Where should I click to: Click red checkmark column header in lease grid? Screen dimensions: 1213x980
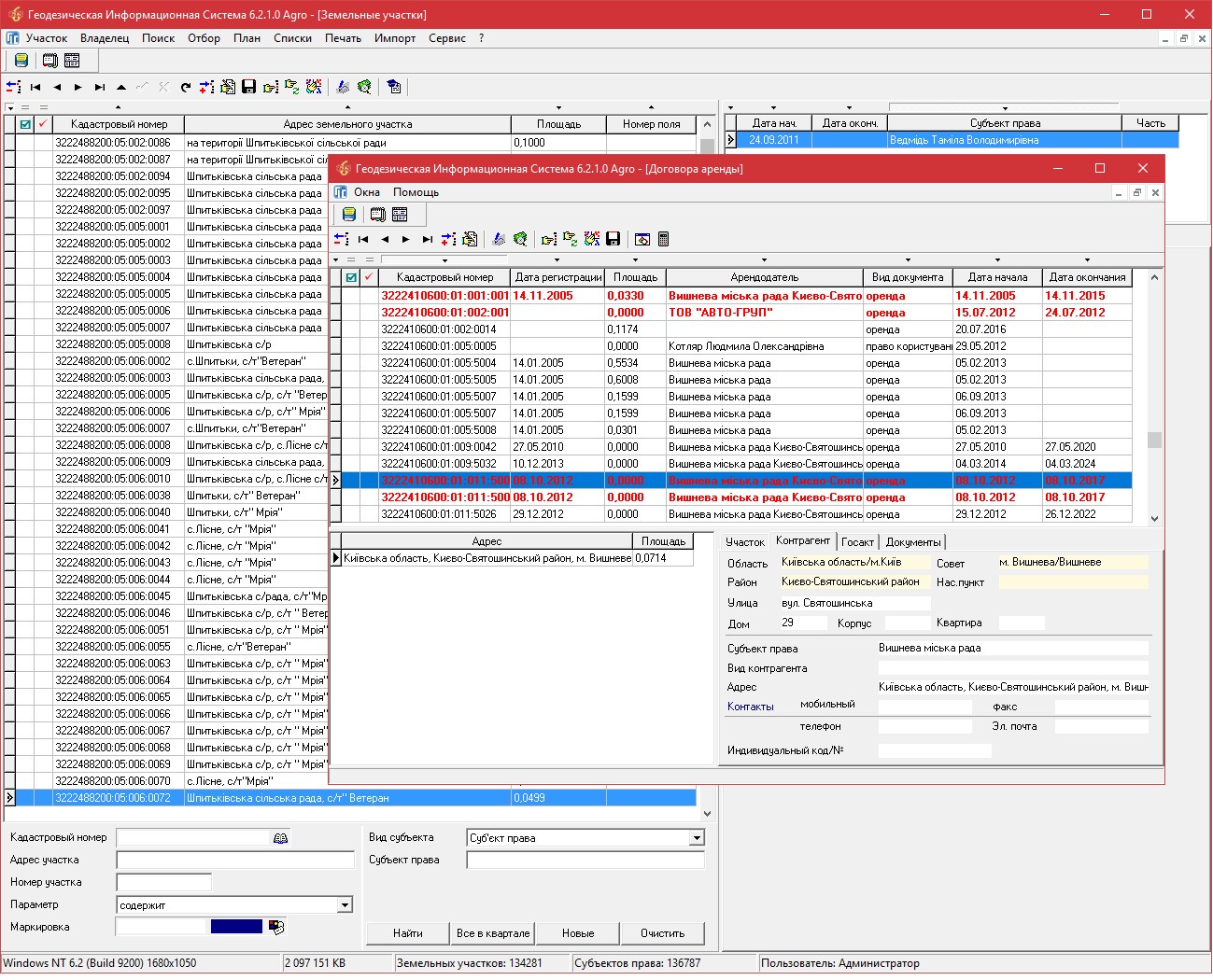369,277
